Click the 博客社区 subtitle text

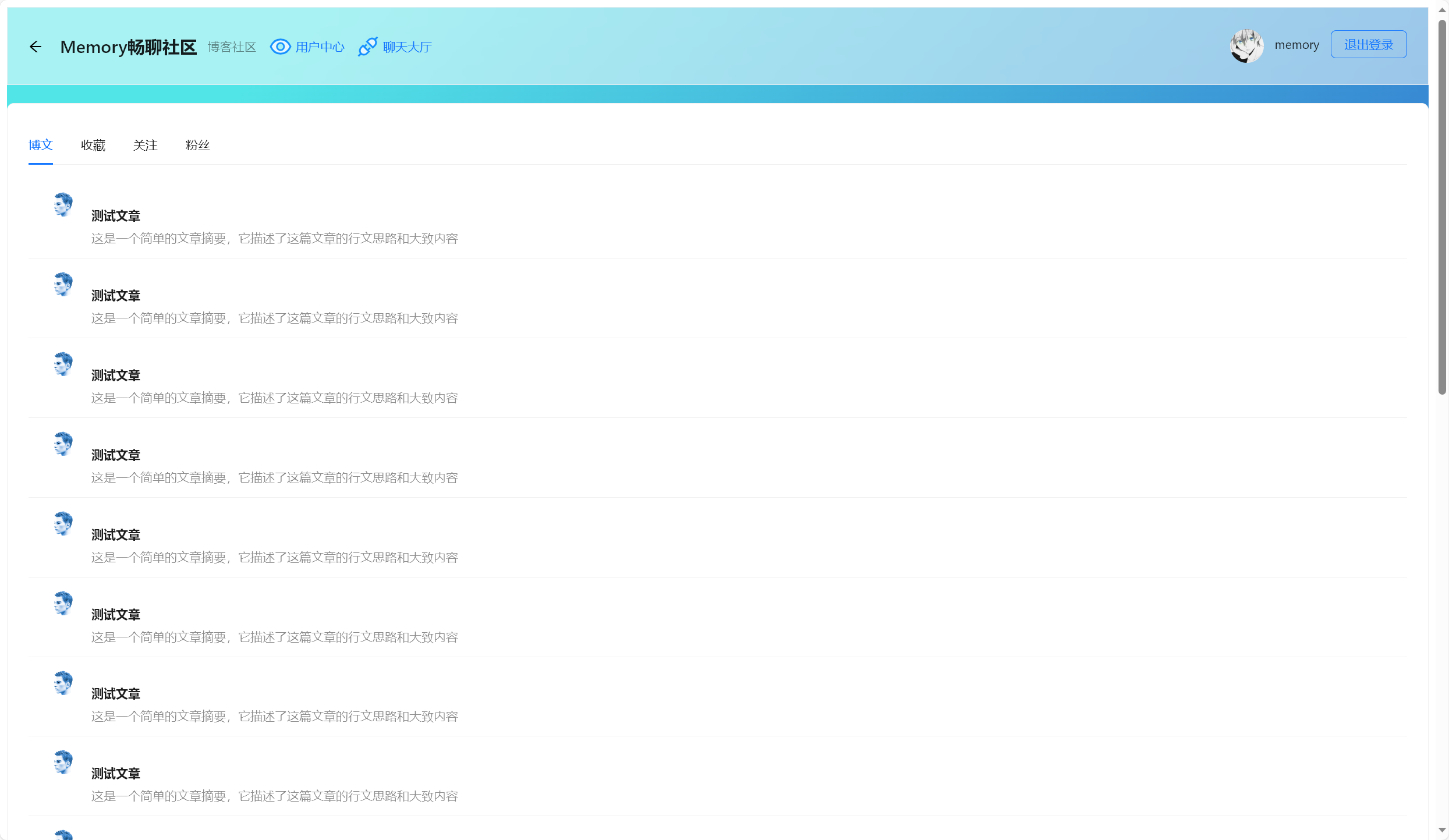[x=232, y=47]
